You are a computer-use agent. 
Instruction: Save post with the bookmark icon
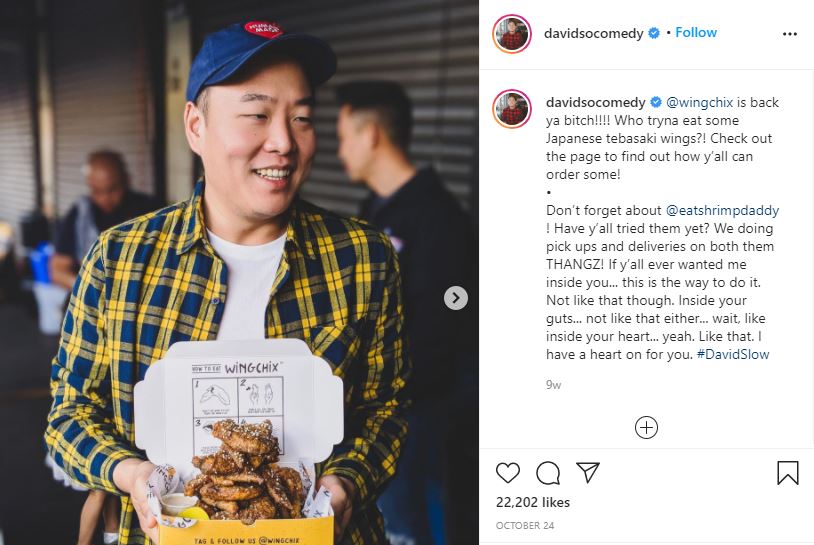pyautogui.click(x=788, y=473)
